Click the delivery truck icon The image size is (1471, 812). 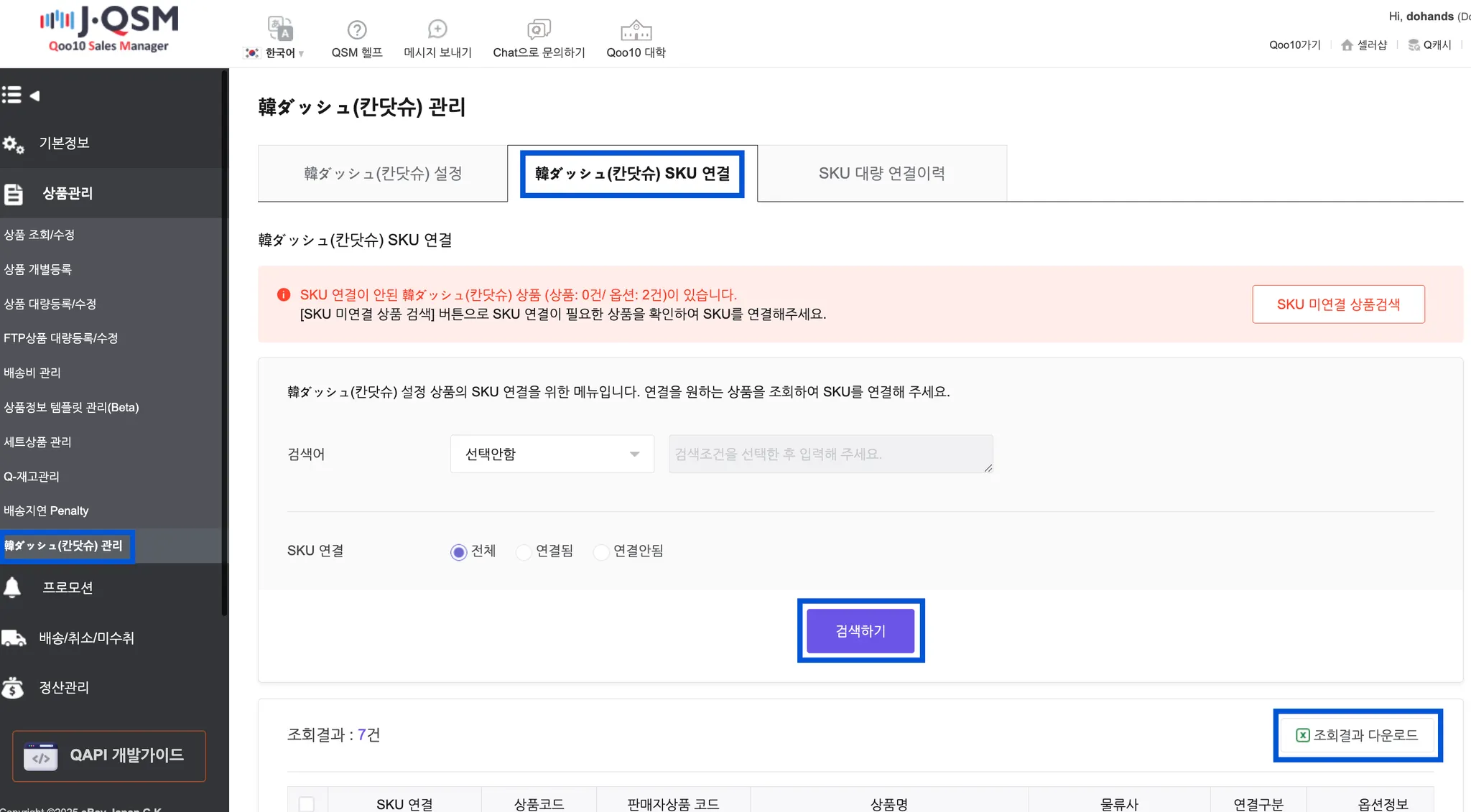pyautogui.click(x=14, y=638)
